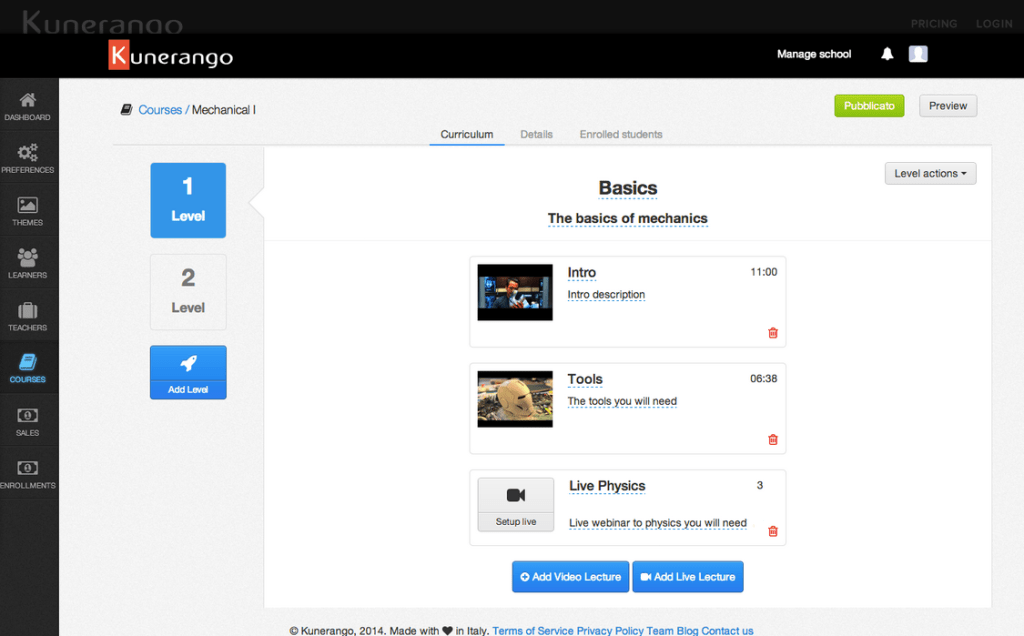
Task: Click the Pubblicato green button
Action: click(869, 106)
